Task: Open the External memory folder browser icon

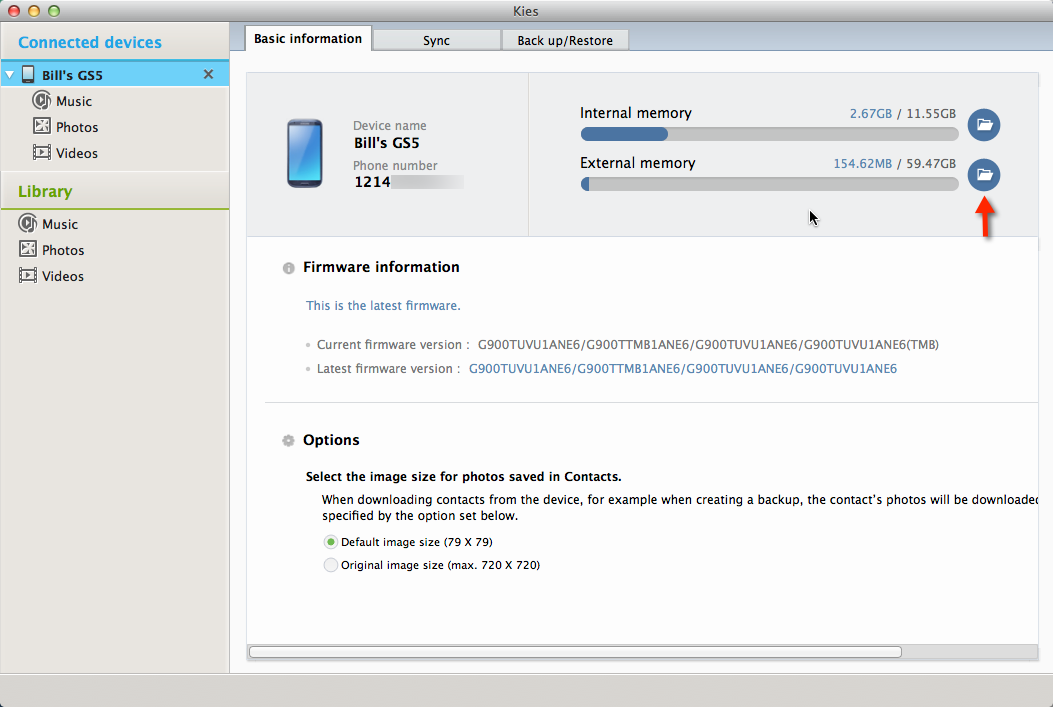Action: (984, 175)
